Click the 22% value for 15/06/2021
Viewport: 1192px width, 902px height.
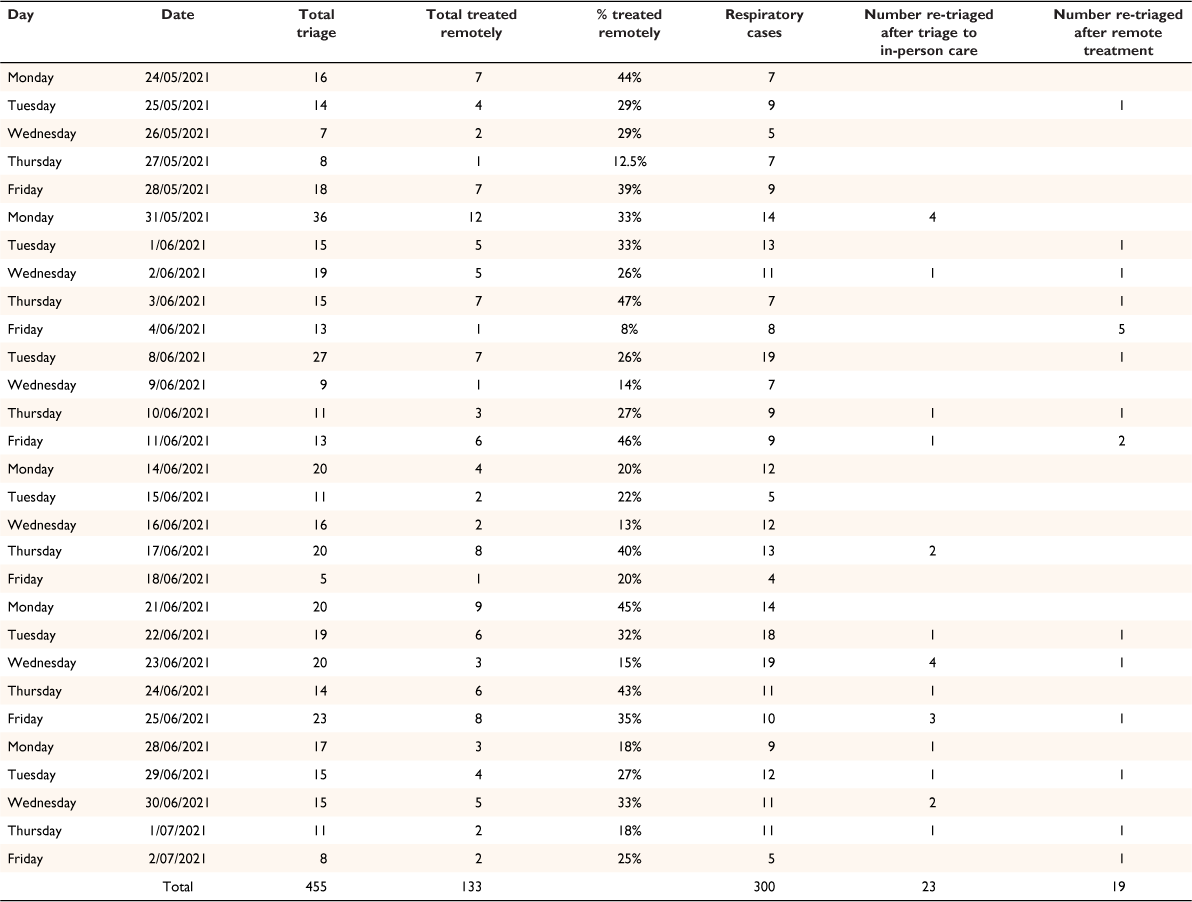(x=629, y=497)
